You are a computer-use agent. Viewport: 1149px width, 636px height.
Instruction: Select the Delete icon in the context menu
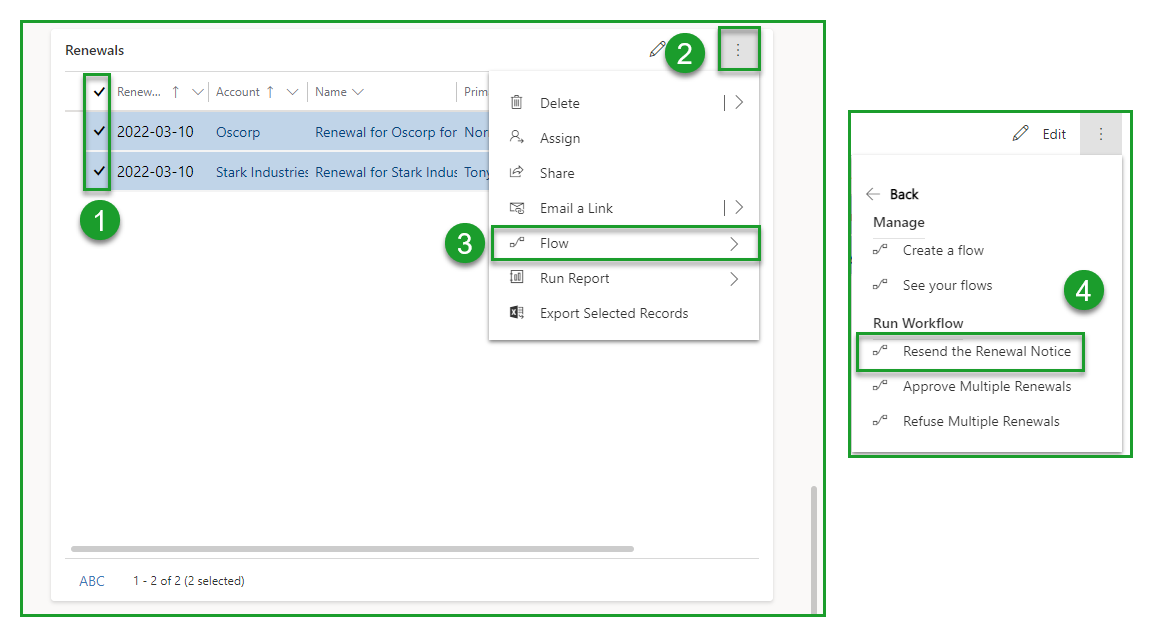(x=516, y=102)
